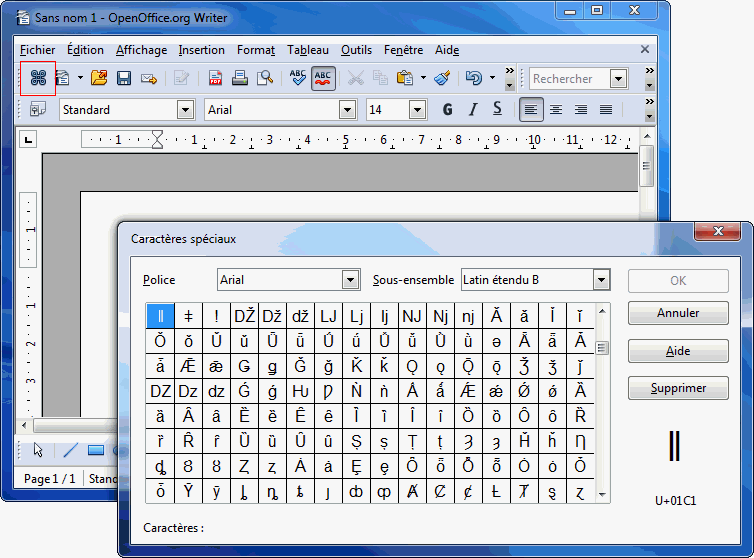The height and width of the screenshot is (558, 754).
Task: Click the Open file folder icon
Action: pos(99,77)
